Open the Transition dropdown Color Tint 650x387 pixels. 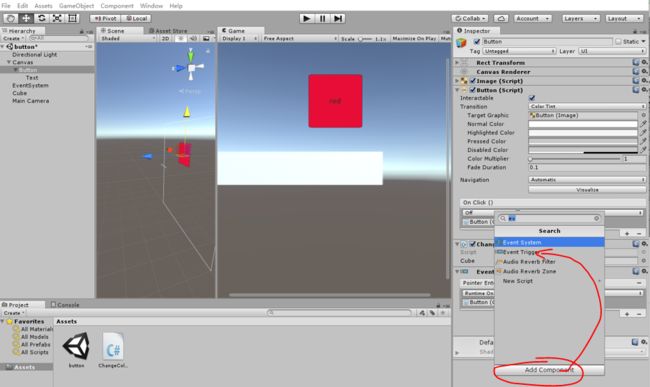click(587, 106)
